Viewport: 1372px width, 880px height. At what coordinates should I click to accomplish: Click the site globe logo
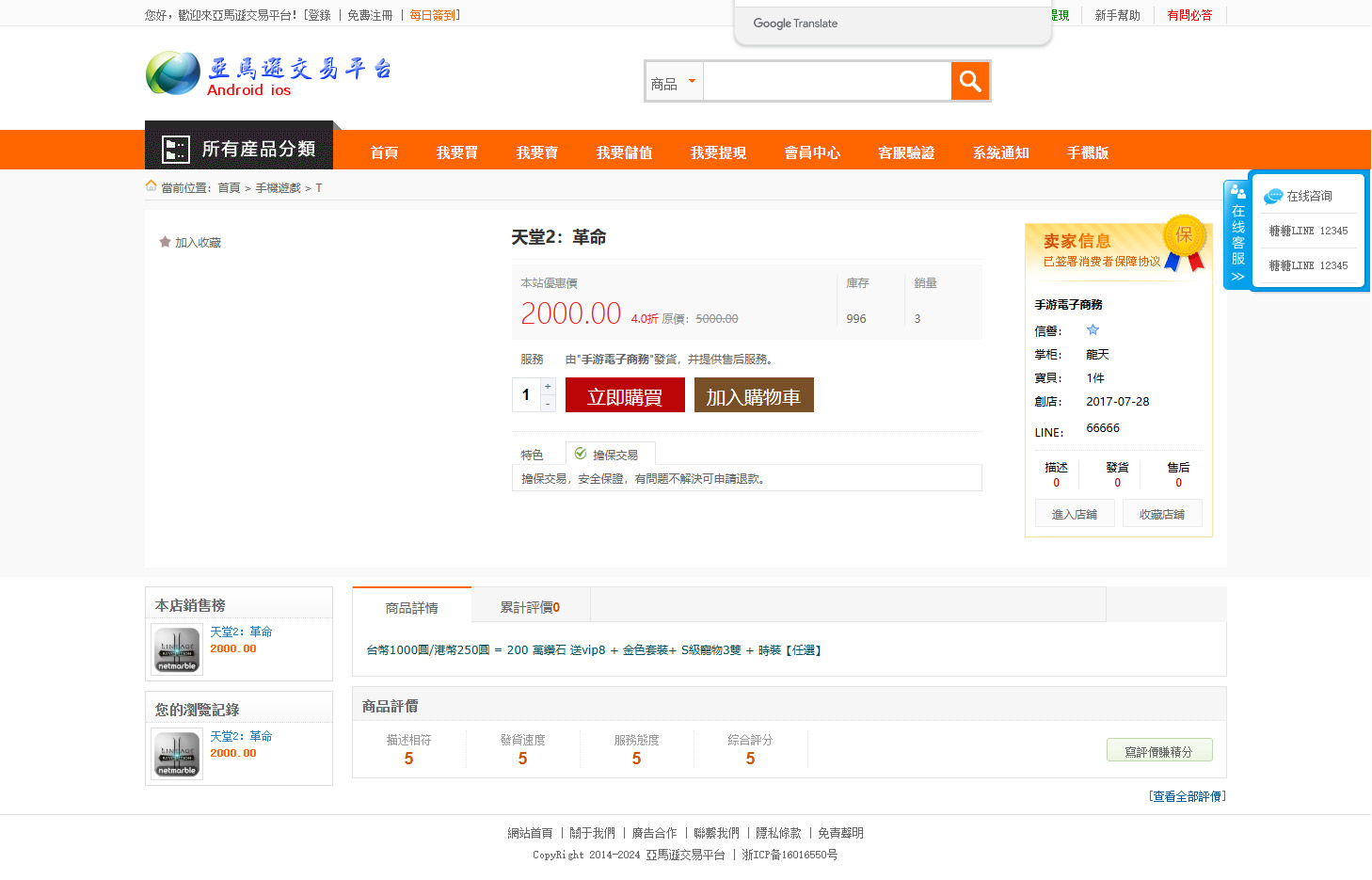pos(173,73)
